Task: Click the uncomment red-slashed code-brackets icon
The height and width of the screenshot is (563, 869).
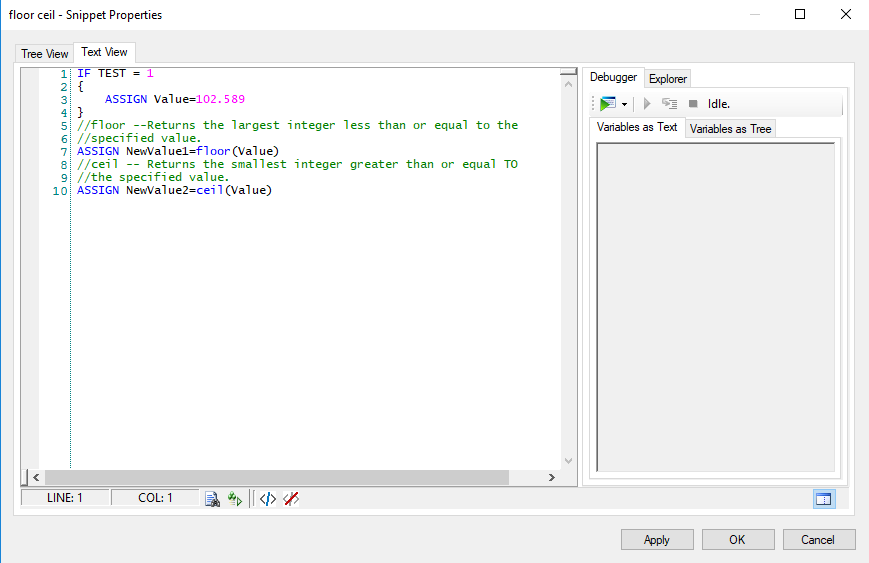Action: click(291, 499)
